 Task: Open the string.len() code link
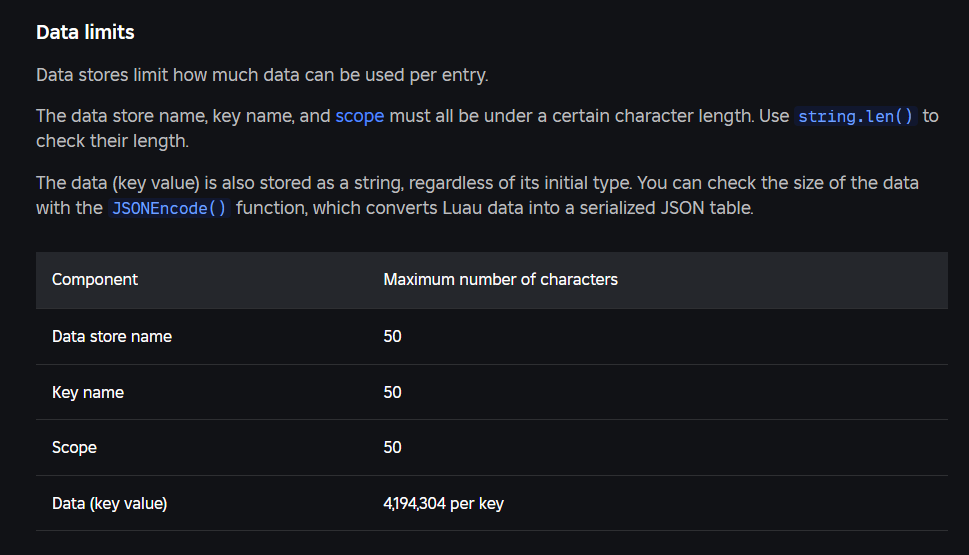[855, 116]
